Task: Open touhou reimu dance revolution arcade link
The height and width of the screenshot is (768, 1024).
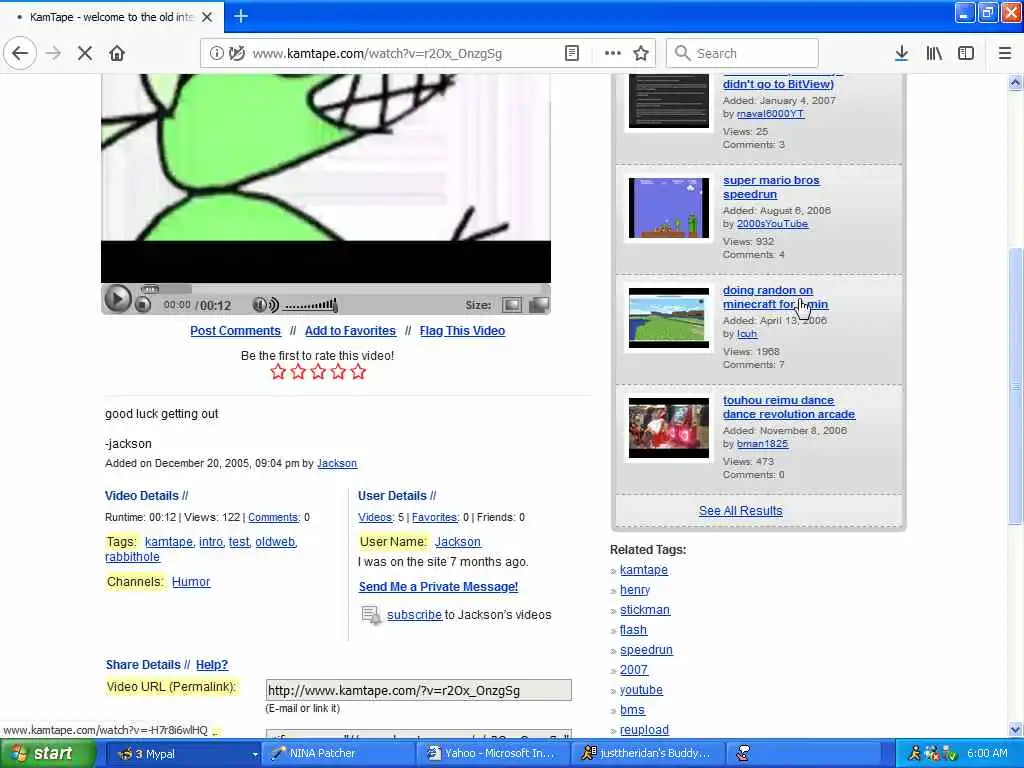Action: [788, 408]
